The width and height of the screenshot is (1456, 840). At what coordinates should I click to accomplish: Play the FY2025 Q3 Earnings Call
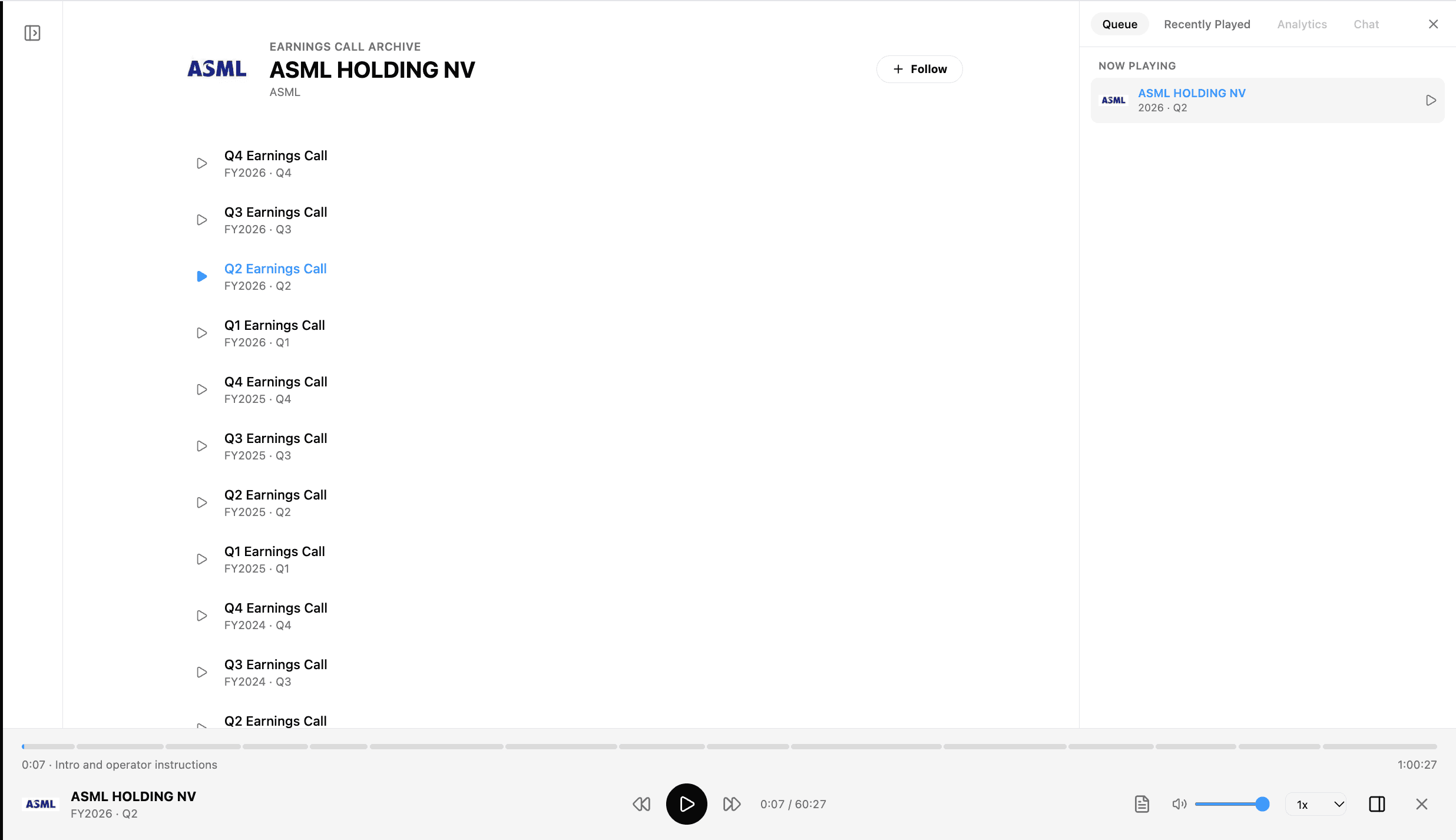pos(201,446)
